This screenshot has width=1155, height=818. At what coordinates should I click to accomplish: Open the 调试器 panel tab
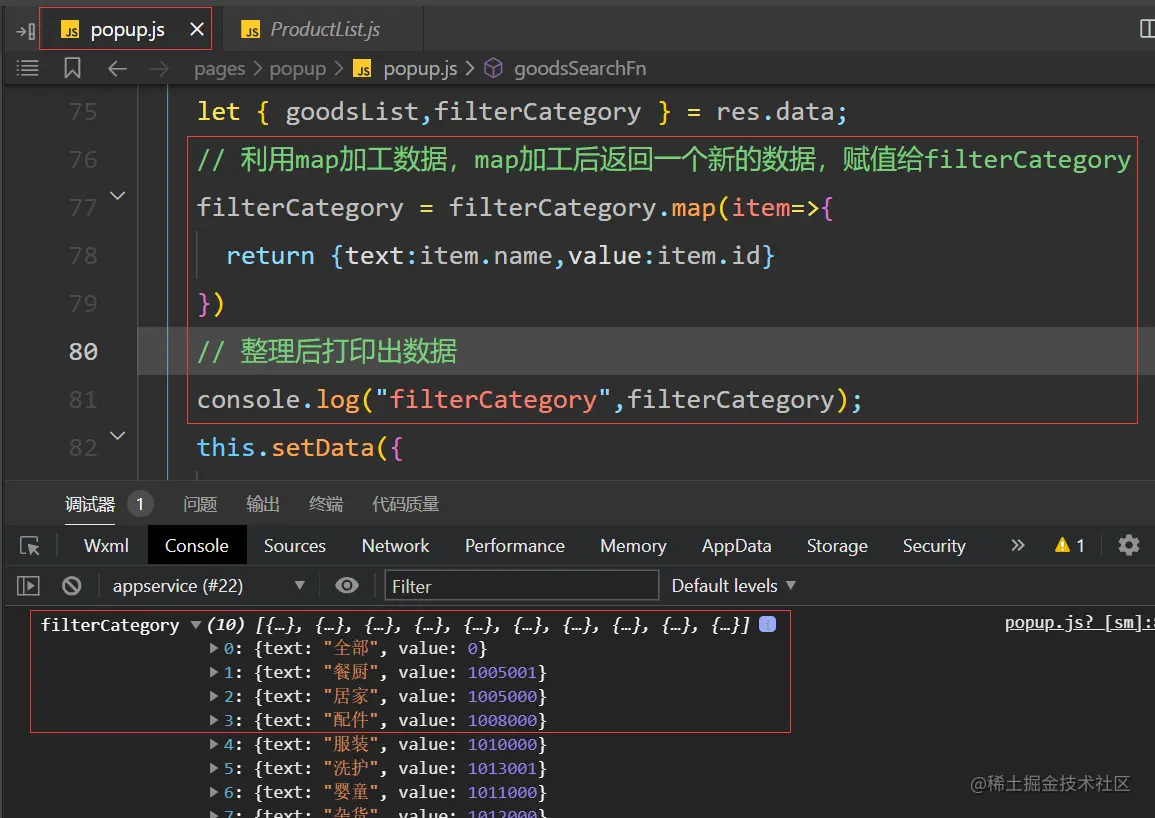point(90,504)
